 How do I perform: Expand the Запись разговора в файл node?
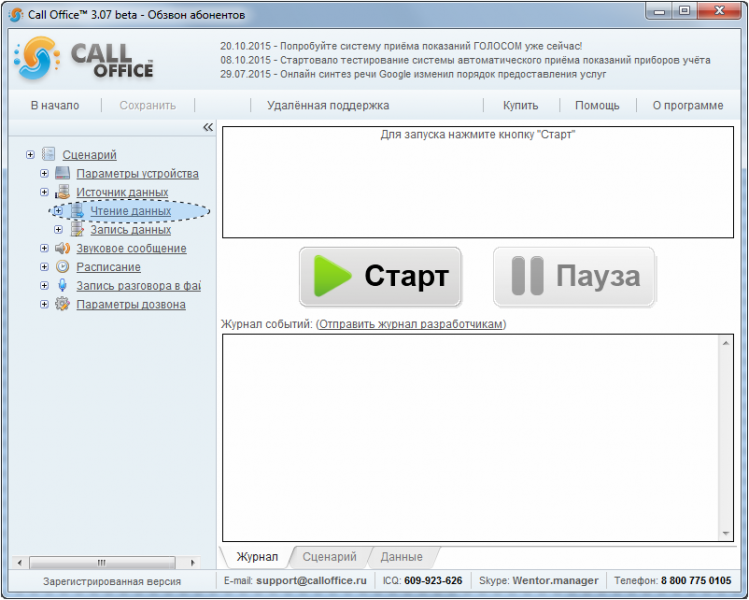click(x=44, y=285)
